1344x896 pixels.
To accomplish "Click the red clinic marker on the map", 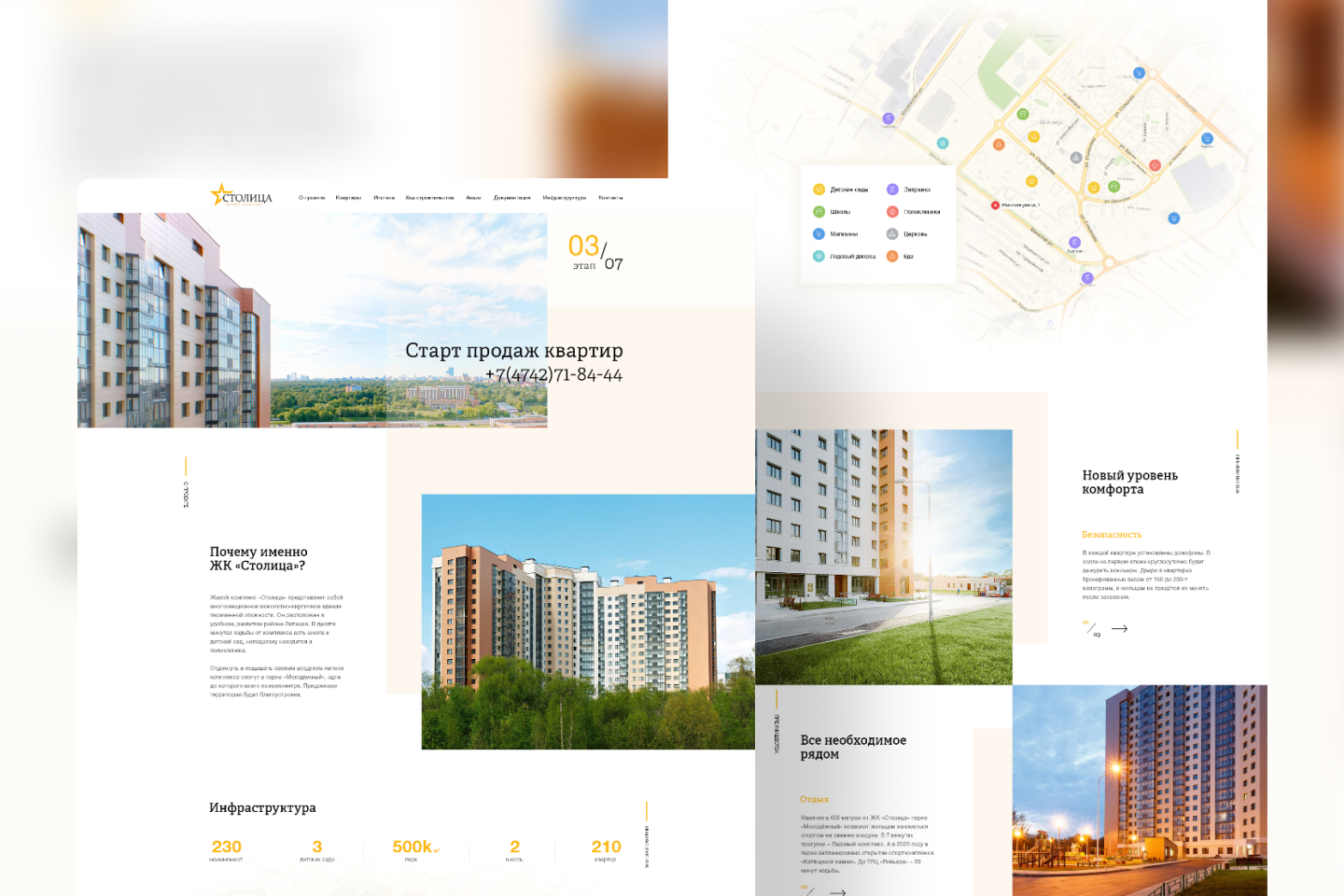I will pos(1155,165).
